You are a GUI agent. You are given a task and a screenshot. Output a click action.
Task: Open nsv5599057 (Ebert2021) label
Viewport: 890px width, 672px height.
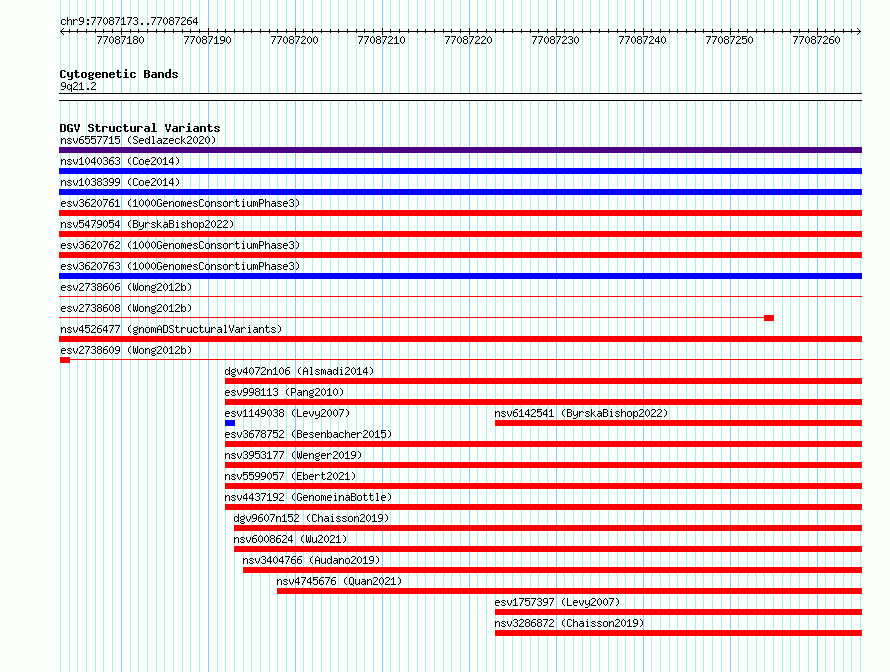coord(290,476)
